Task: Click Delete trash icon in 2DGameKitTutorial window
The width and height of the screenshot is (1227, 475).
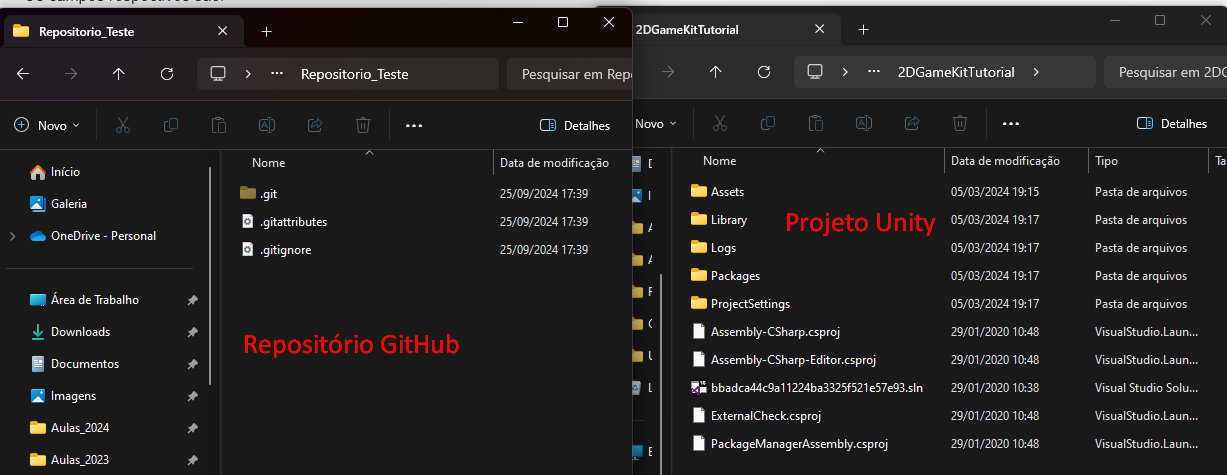Action: 959,123
